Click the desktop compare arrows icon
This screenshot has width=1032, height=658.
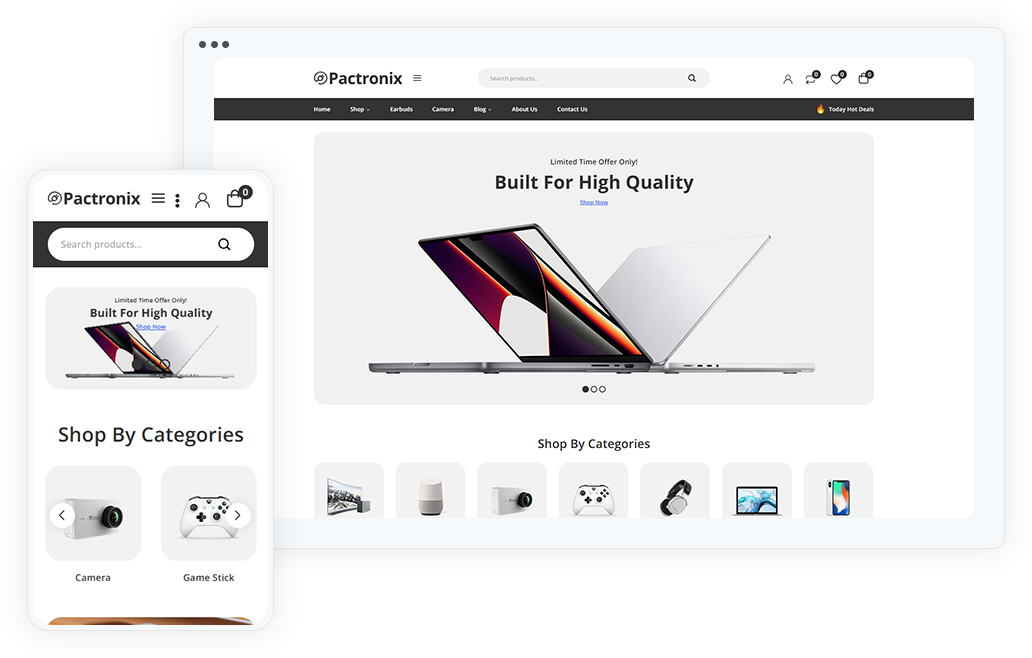[811, 79]
